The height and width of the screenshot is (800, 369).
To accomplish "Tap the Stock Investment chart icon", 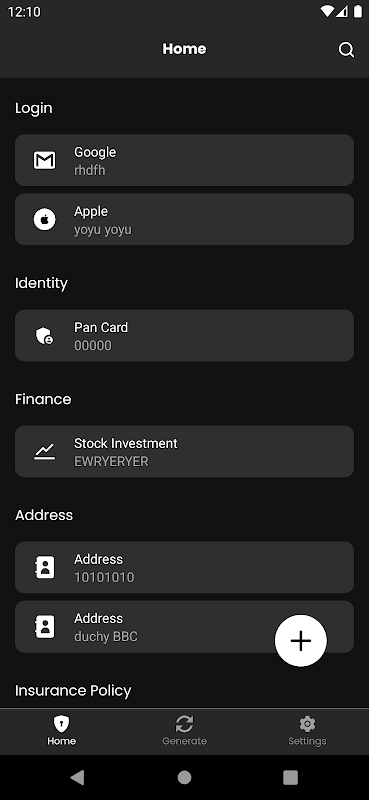I will pyautogui.click(x=44, y=451).
